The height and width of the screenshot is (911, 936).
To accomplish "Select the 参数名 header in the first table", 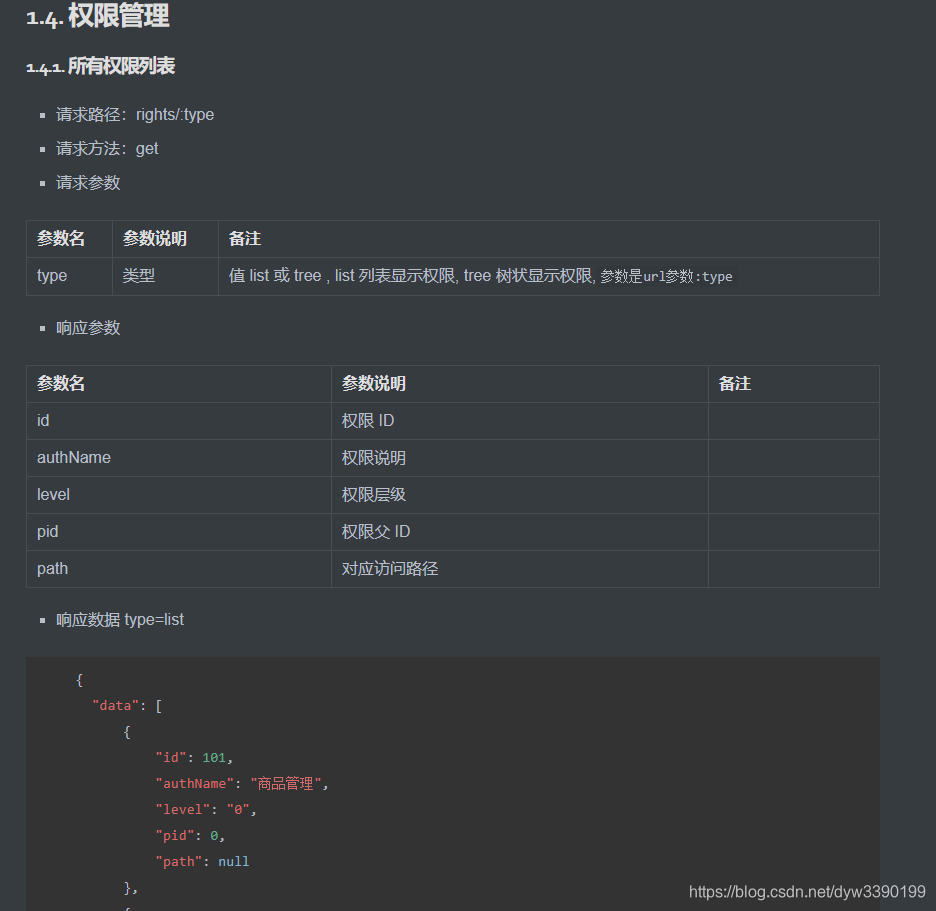I will [57, 238].
